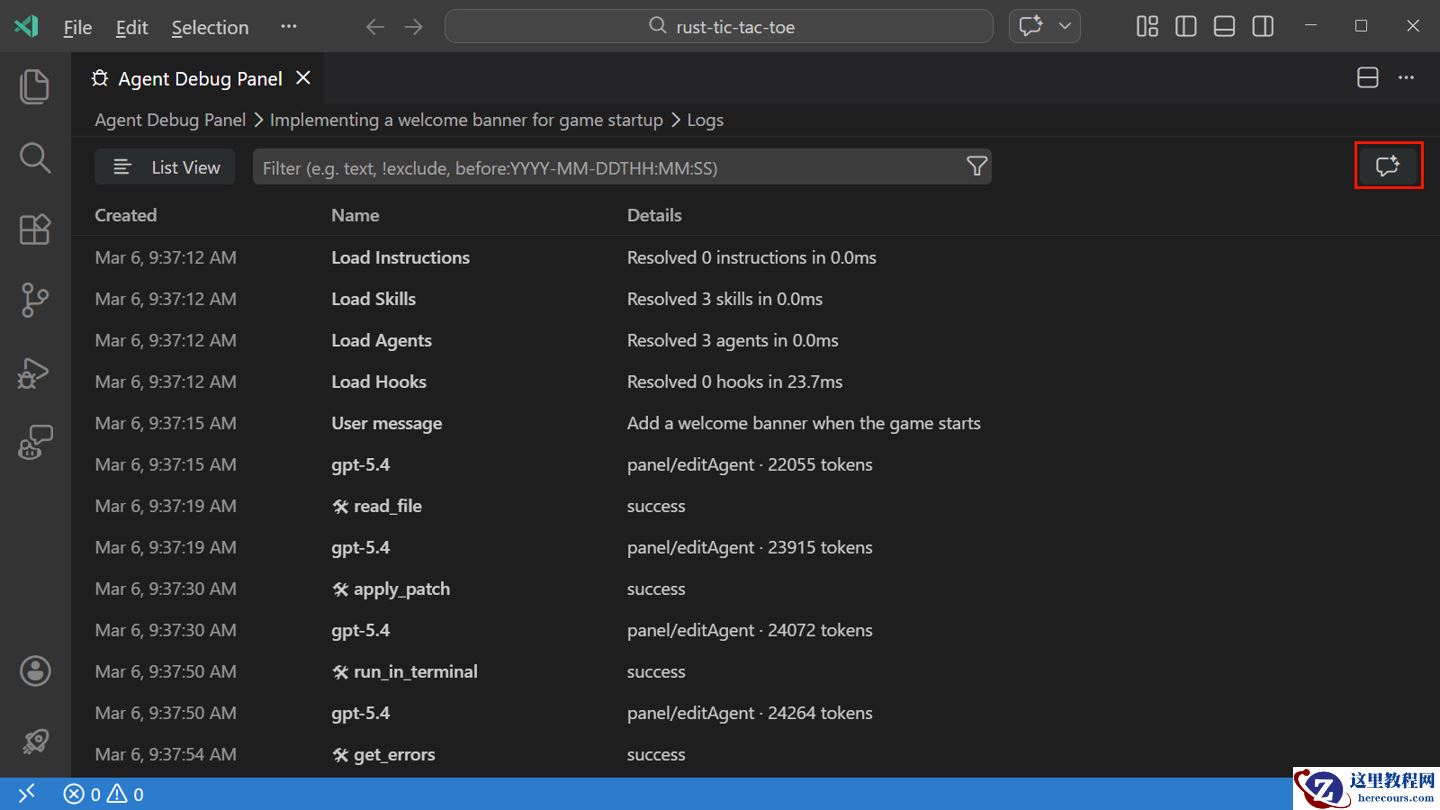Click the filter funnel icon in the filter bar

(x=976, y=166)
